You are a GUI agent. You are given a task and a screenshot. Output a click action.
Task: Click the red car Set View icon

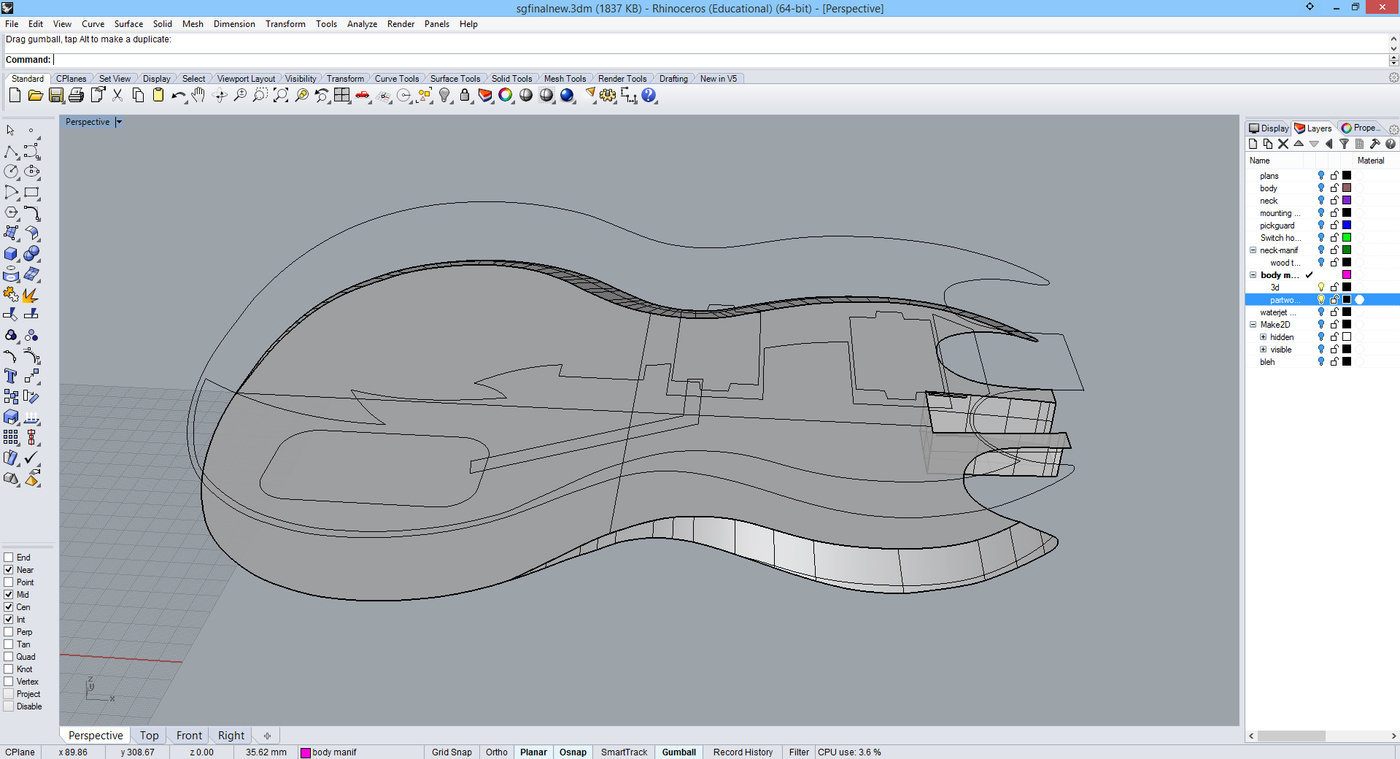363,95
